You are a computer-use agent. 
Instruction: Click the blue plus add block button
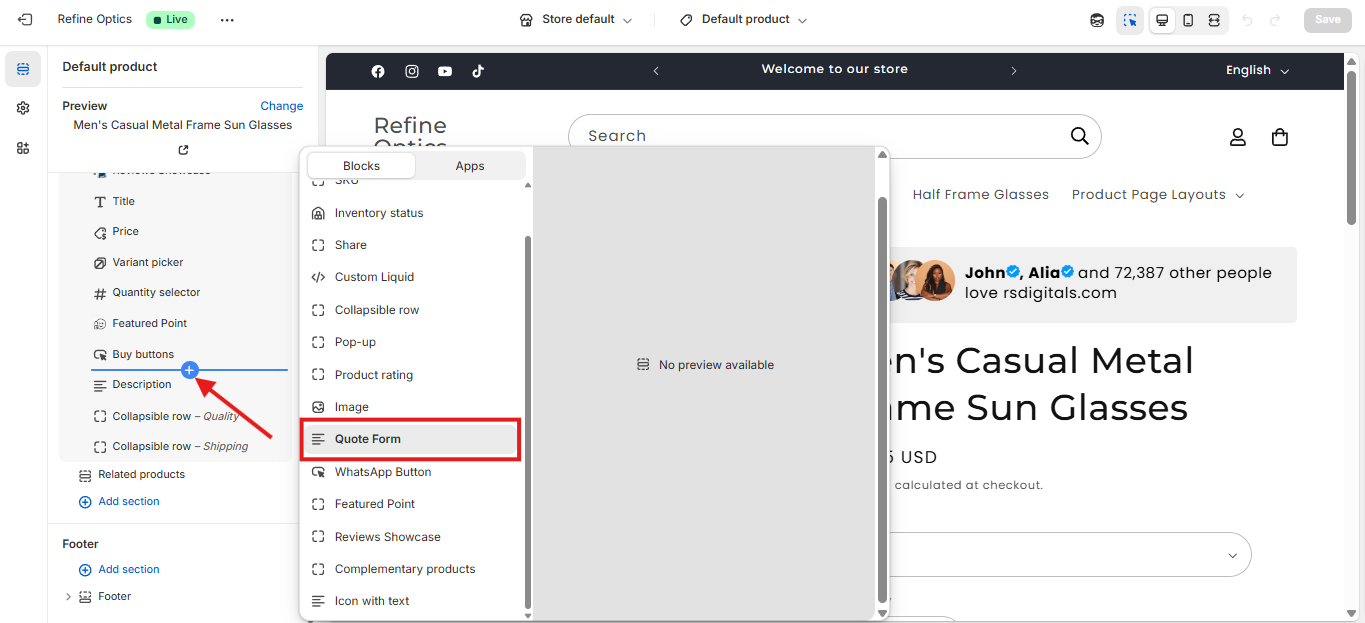(189, 370)
